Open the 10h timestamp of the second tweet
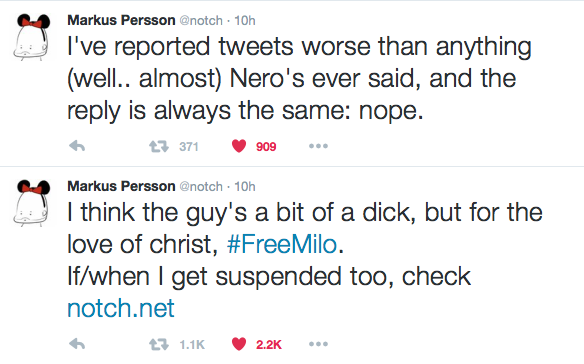The height and width of the screenshot is (364, 584). (245, 186)
